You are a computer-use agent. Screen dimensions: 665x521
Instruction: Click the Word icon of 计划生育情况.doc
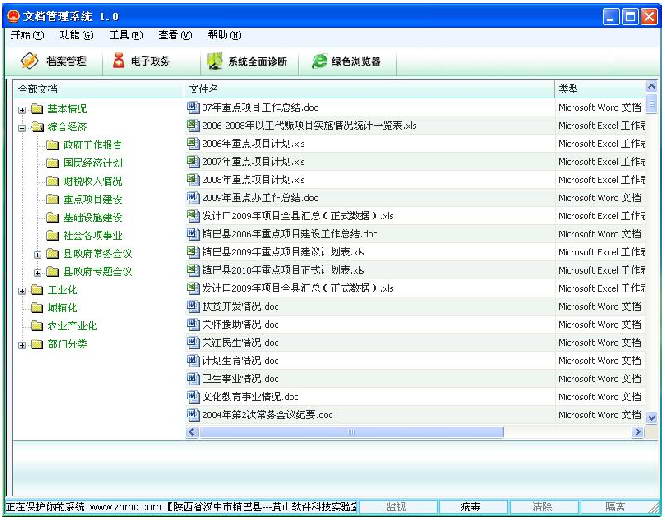pyautogui.click(x=194, y=360)
